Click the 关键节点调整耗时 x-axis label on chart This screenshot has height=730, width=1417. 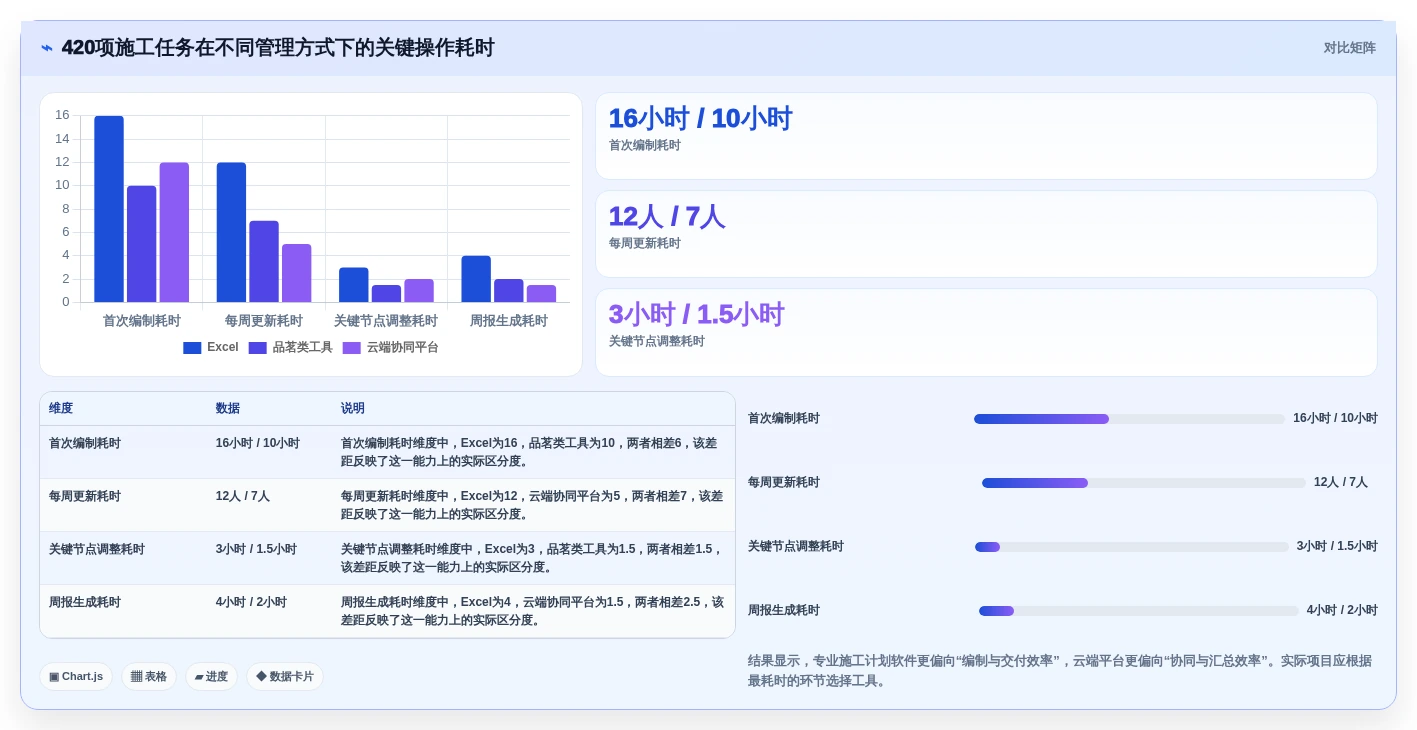click(386, 321)
